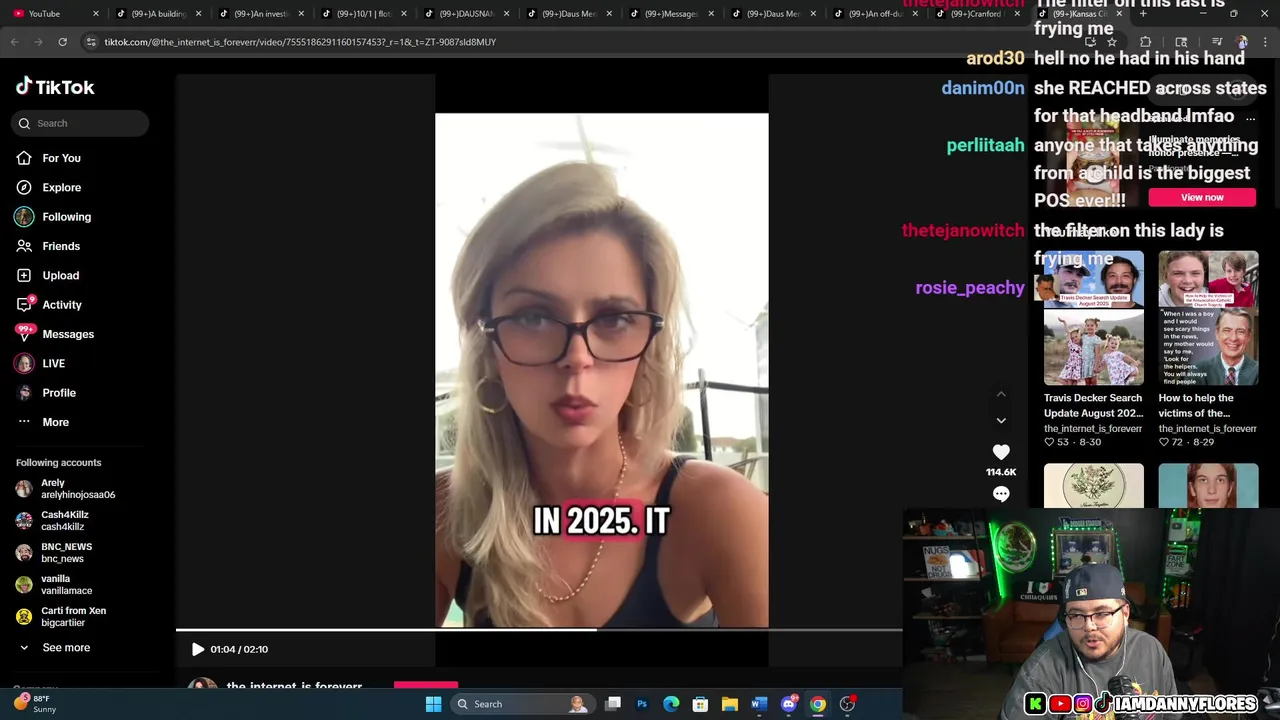
Task: Switch to the 'Cranford' tab
Action: 980,14
